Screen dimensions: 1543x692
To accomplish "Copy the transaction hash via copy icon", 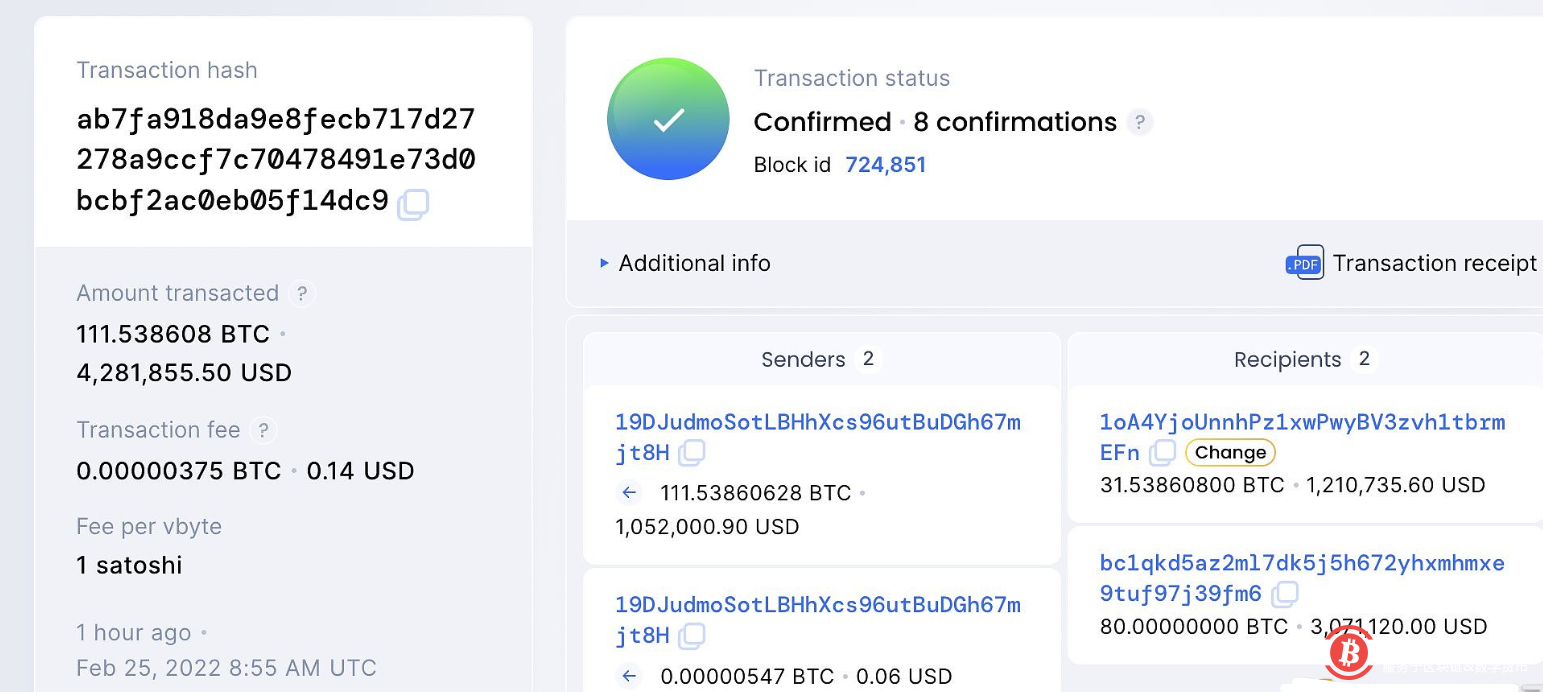I will pyautogui.click(x=413, y=205).
